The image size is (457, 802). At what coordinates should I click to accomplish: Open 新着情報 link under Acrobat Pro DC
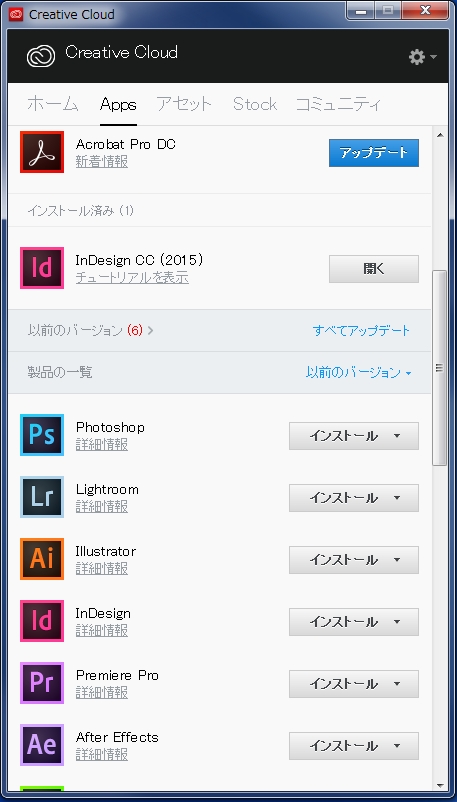[x=102, y=162]
